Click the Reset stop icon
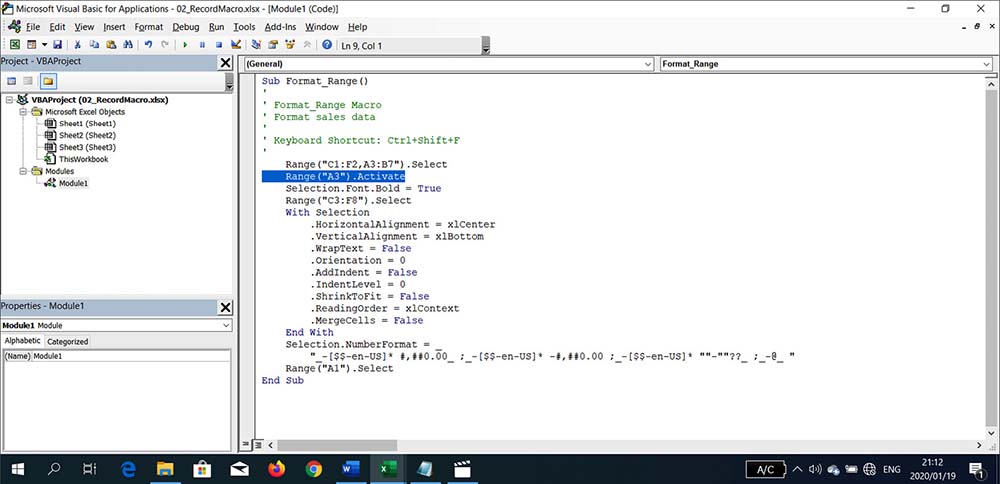The height and width of the screenshot is (484, 1000). click(219, 45)
